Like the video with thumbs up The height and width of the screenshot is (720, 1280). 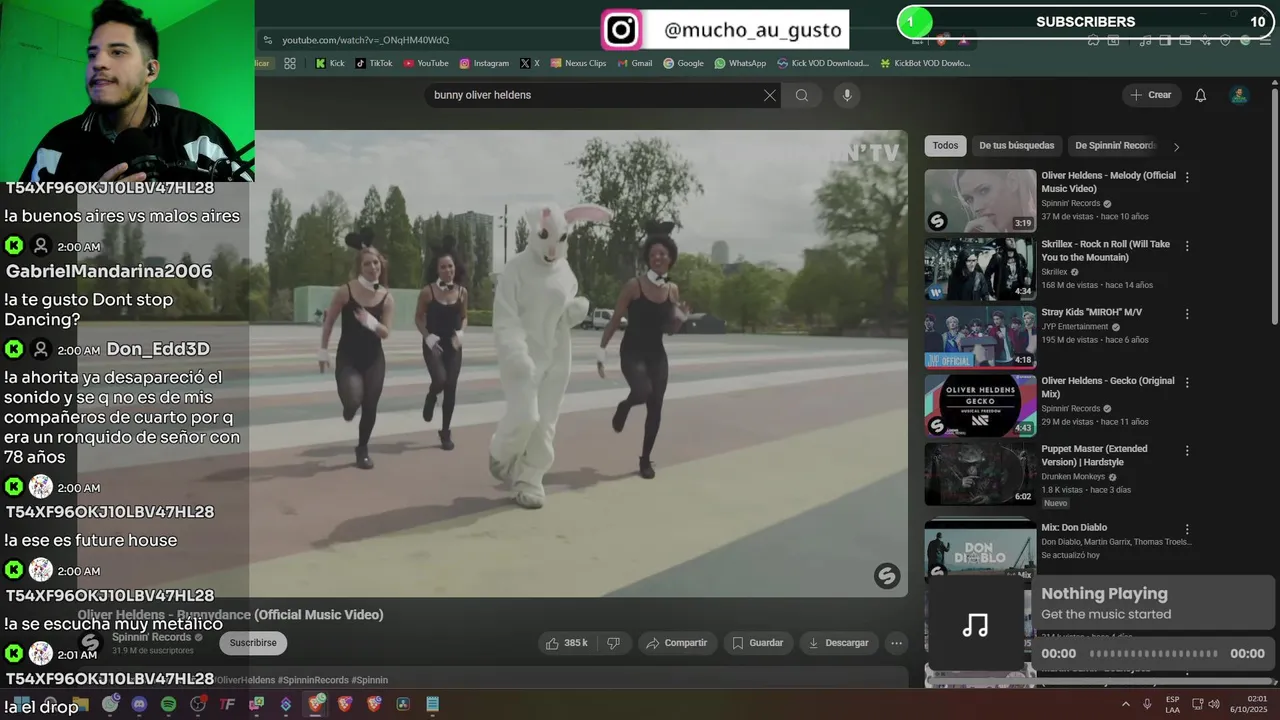pyautogui.click(x=566, y=643)
